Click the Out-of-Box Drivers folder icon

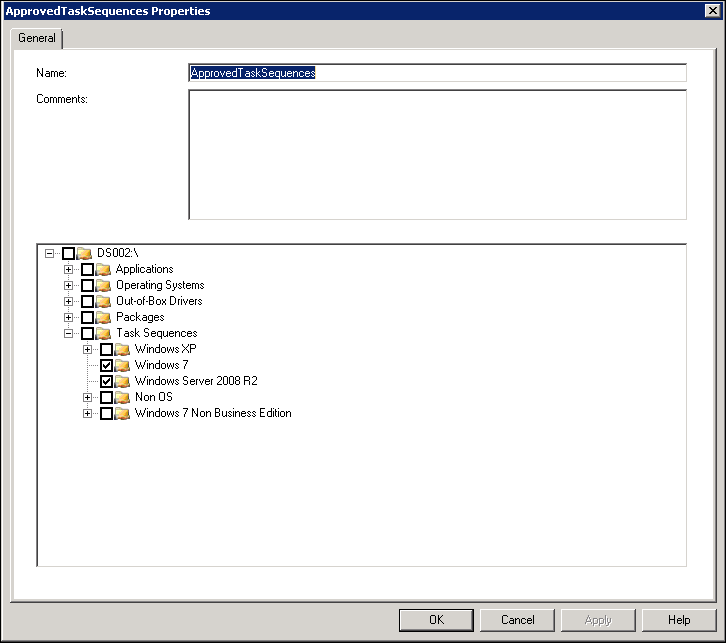[x=103, y=302]
